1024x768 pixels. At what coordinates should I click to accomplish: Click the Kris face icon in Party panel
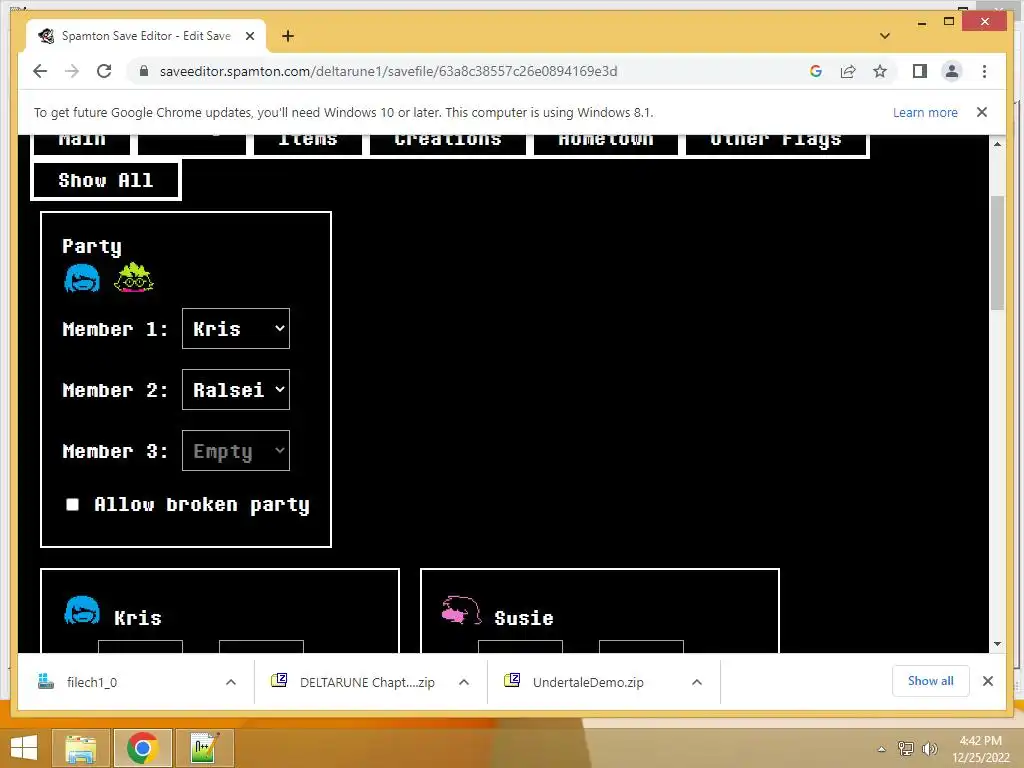[x=82, y=279]
